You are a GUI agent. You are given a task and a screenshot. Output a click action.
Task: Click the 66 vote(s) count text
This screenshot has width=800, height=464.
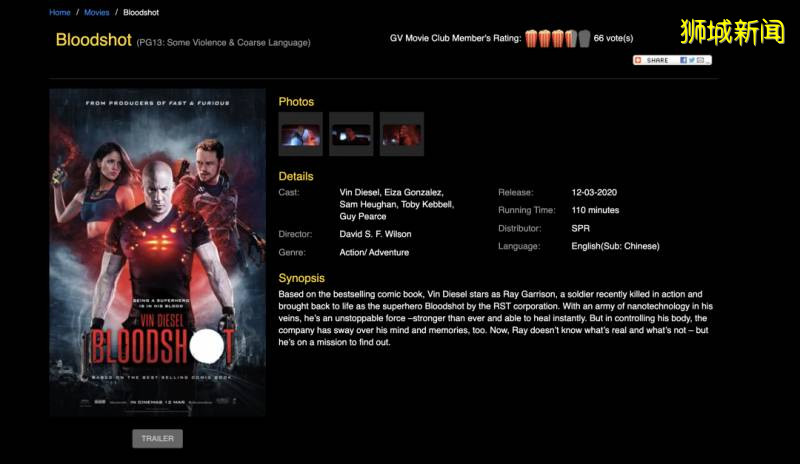tap(613, 39)
